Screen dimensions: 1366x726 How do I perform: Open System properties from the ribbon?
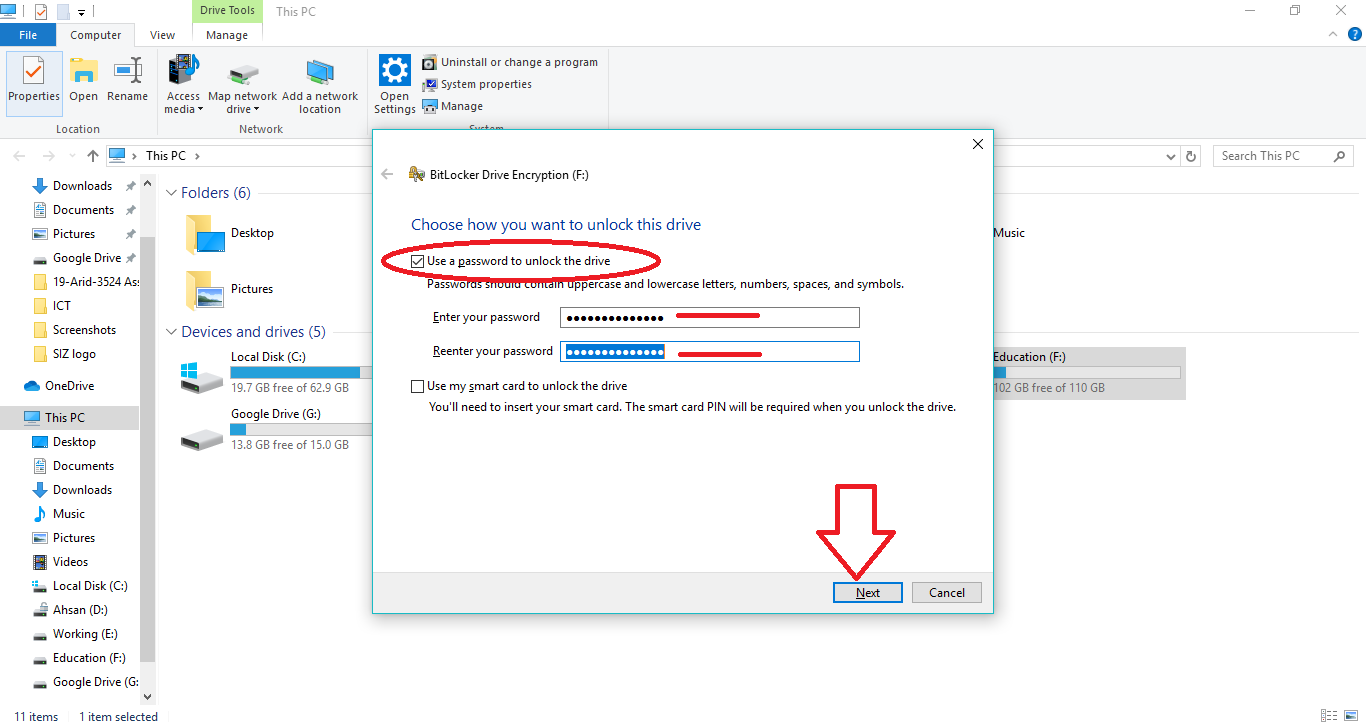pyautogui.click(x=477, y=84)
